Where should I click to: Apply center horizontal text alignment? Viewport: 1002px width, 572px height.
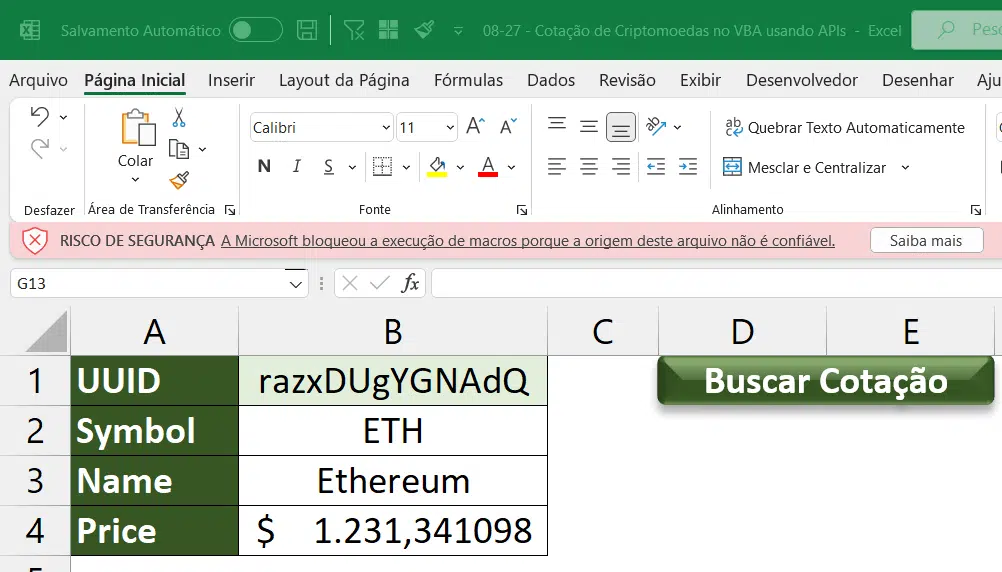(589, 167)
